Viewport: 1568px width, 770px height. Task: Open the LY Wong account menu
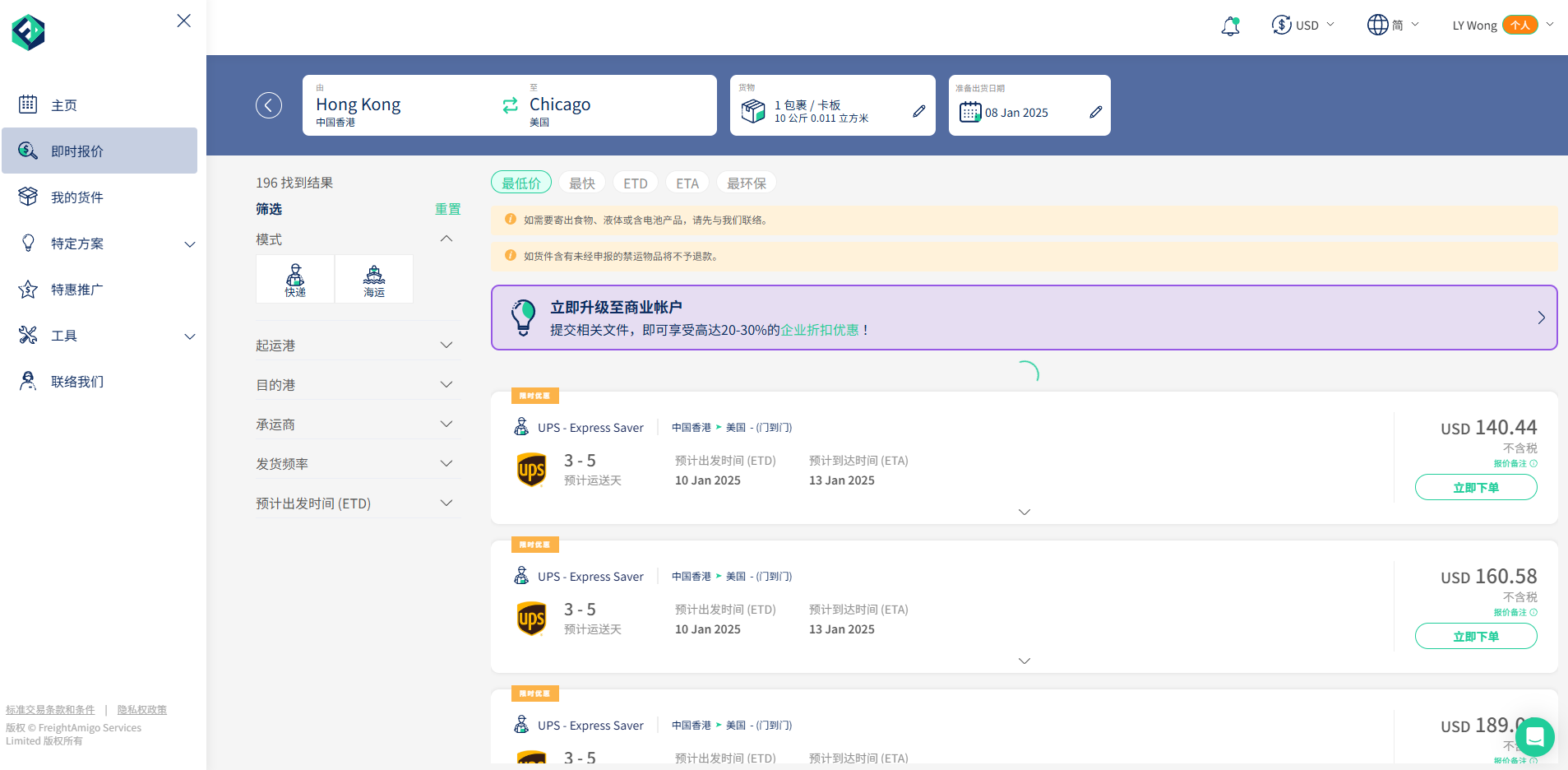1502,25
